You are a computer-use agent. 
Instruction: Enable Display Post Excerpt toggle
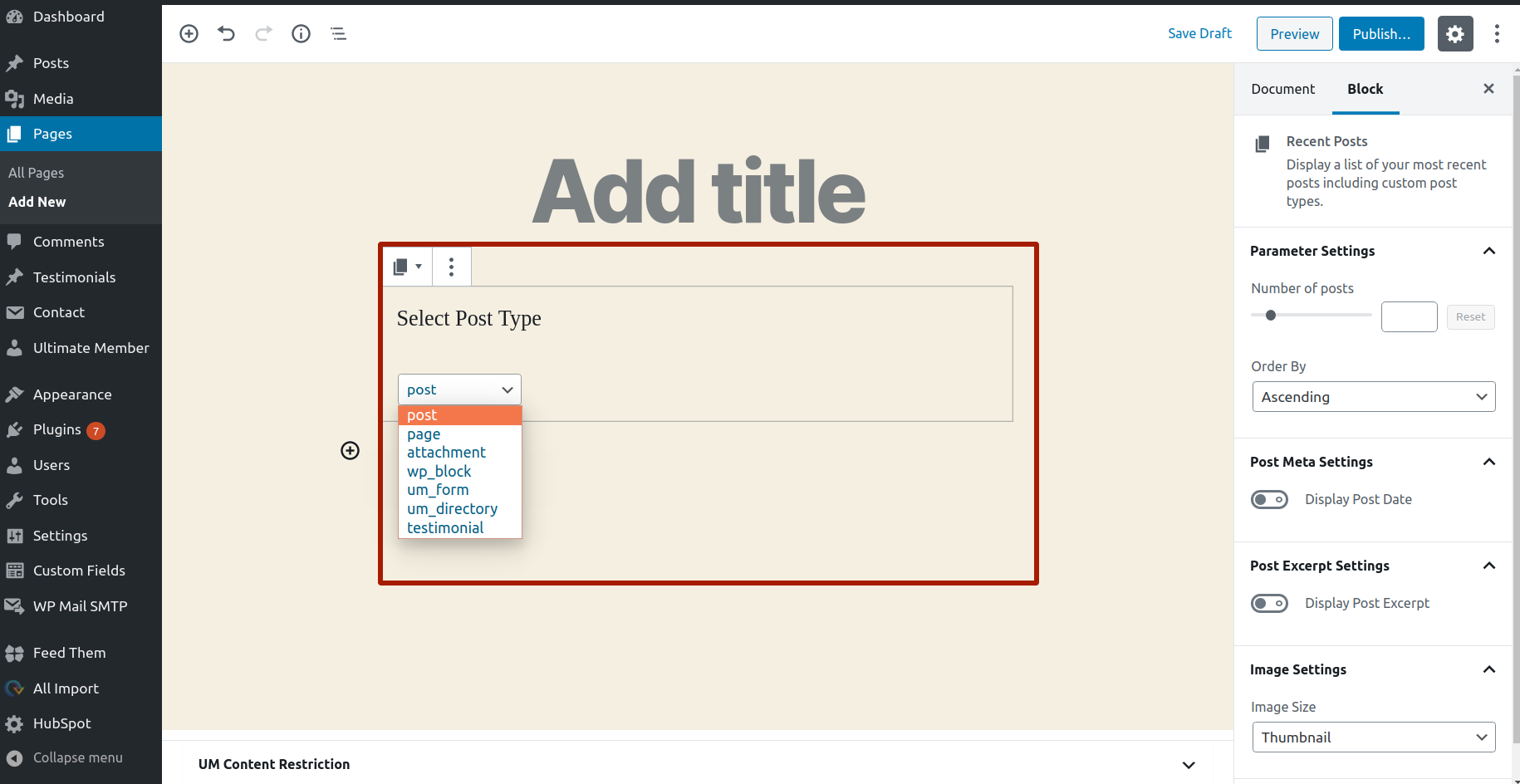tap(1269, 603)
